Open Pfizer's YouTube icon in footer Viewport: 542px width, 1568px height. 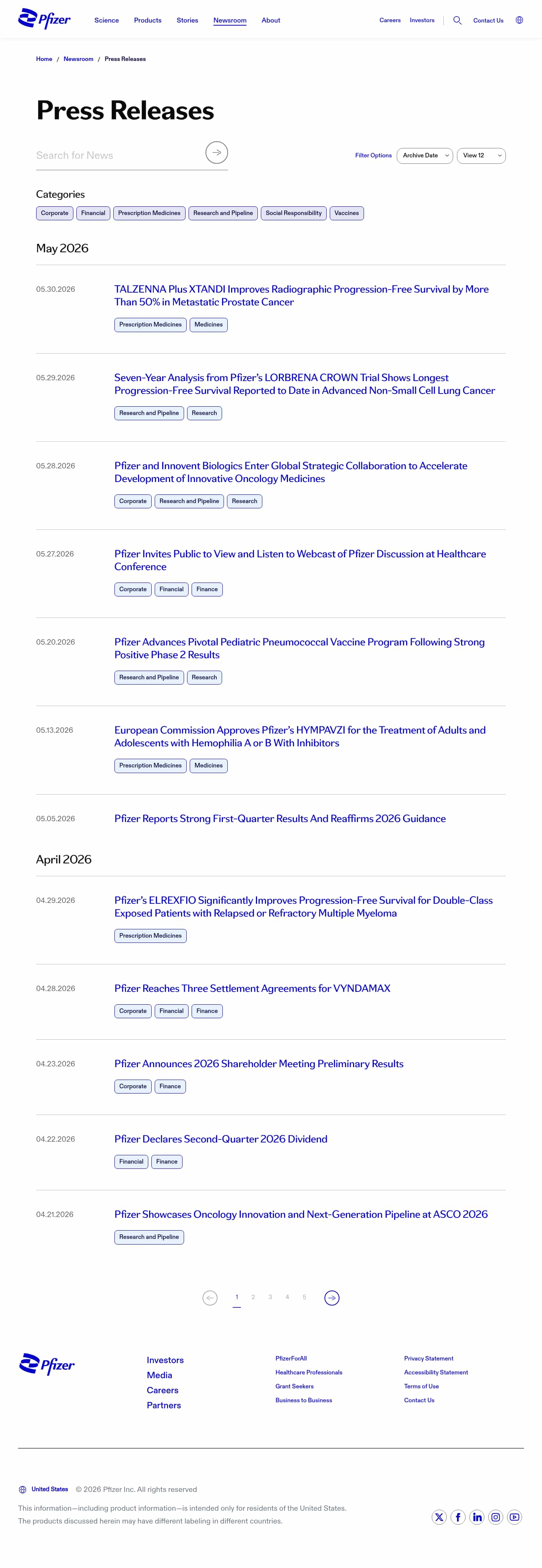(515, 1517)
